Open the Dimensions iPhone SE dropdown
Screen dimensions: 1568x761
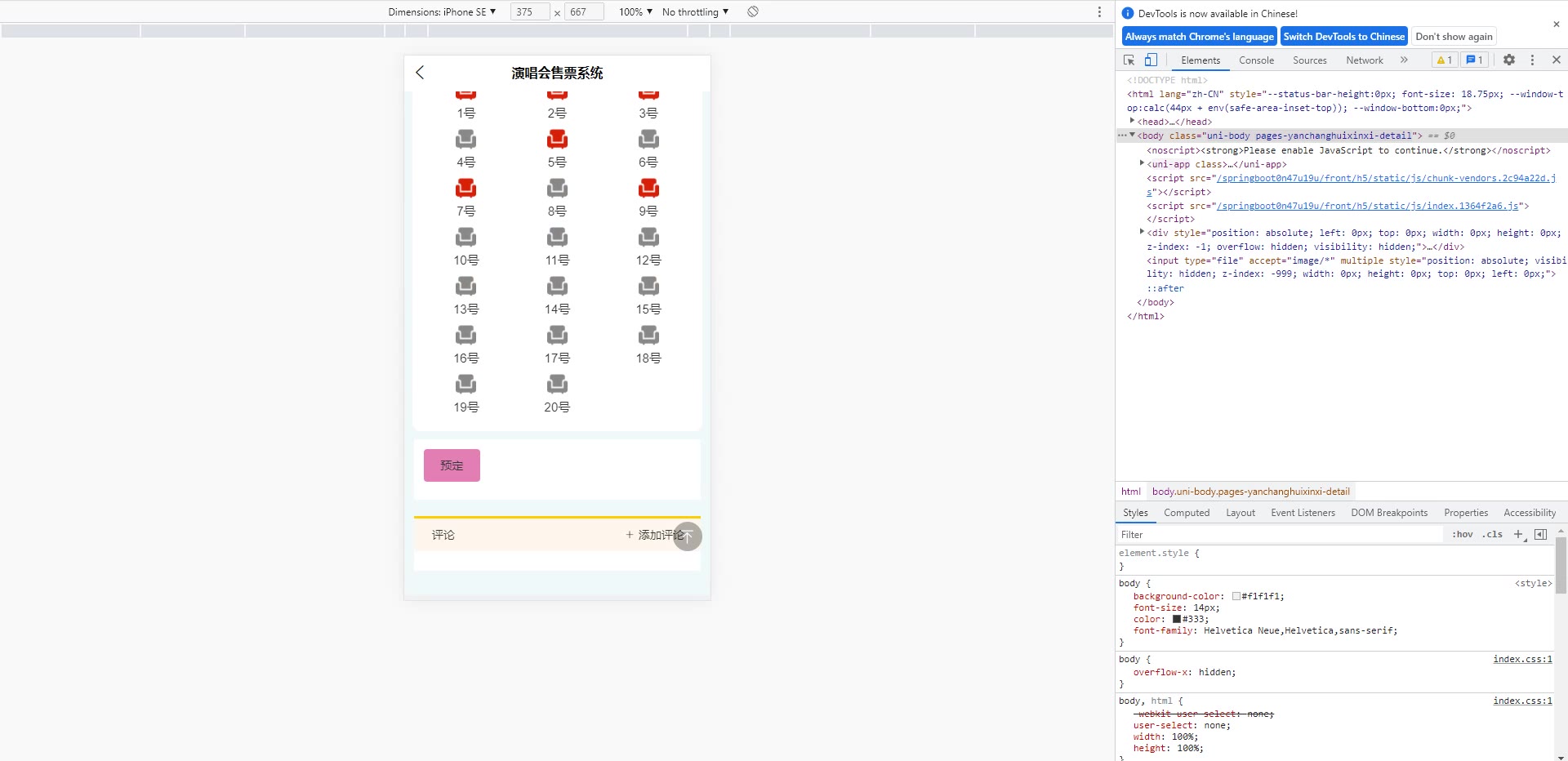click(442, 11)
